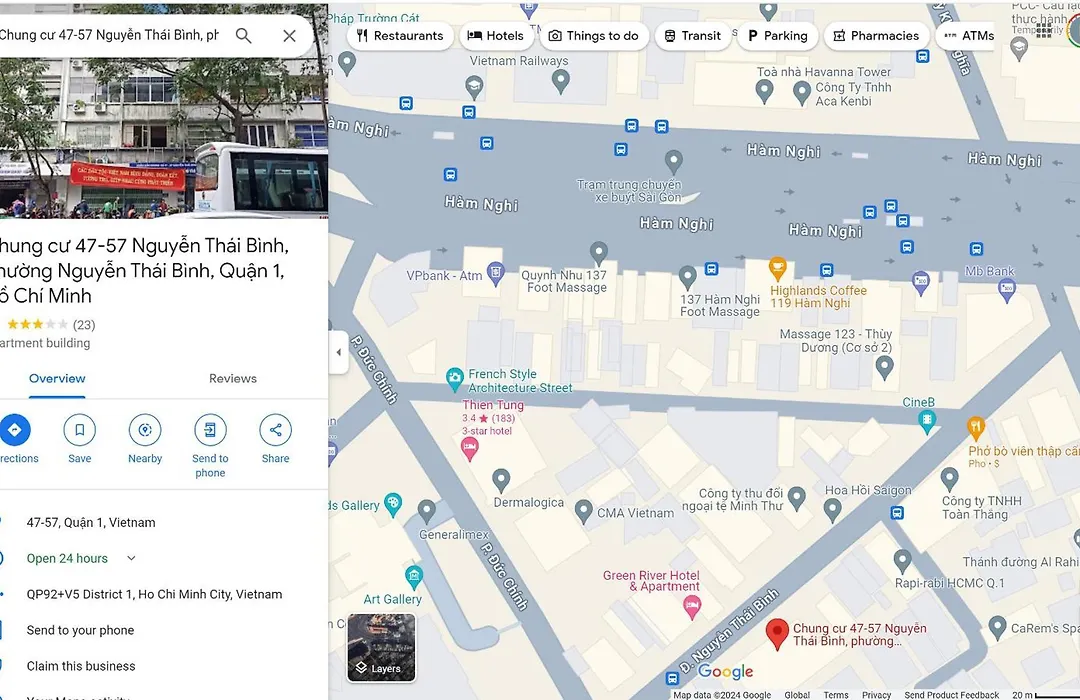This screenshot has height=700, width=1080.
Task: Filter map by Restaurants chip
Action: pos(400,36)
